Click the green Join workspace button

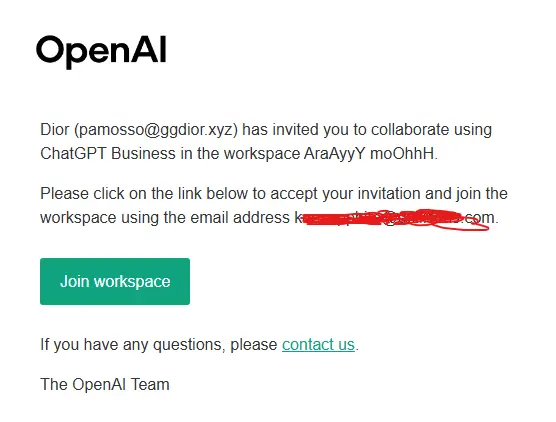point(115,281)
